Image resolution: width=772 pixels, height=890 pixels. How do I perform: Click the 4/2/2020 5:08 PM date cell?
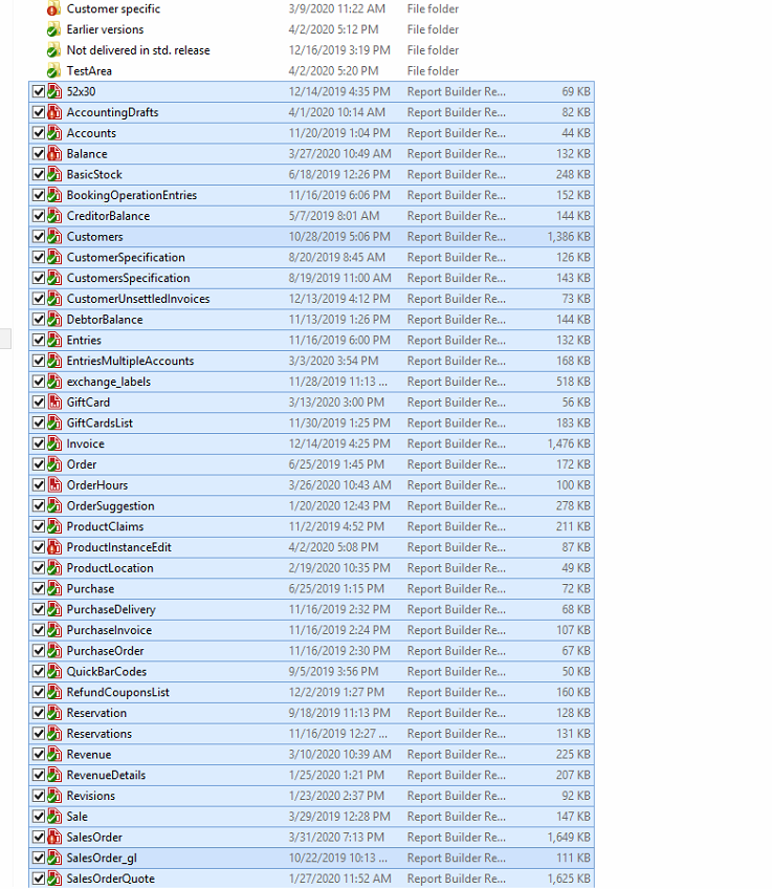point(333,547)
